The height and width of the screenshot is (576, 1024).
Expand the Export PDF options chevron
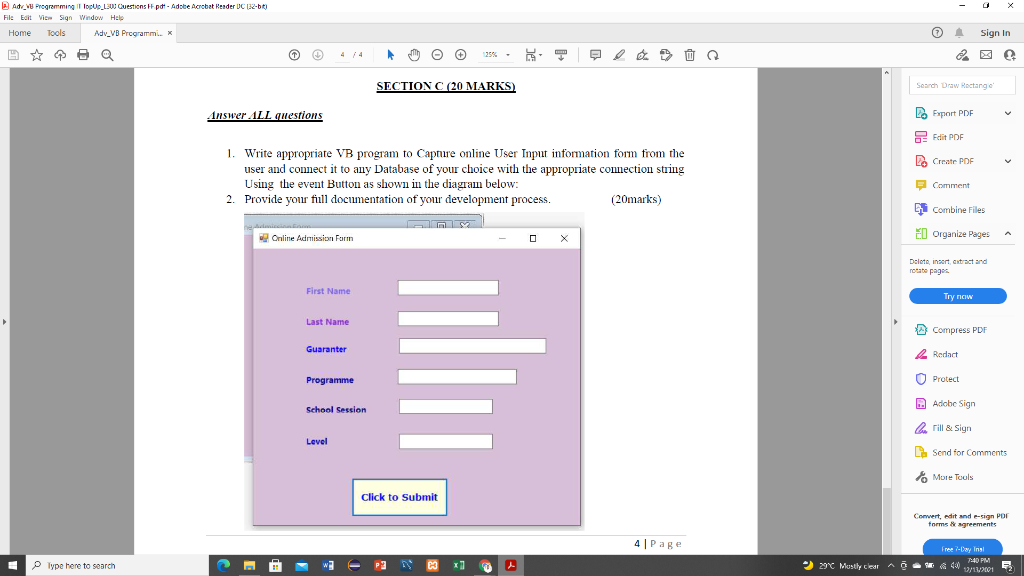(x=1008, y=113)
